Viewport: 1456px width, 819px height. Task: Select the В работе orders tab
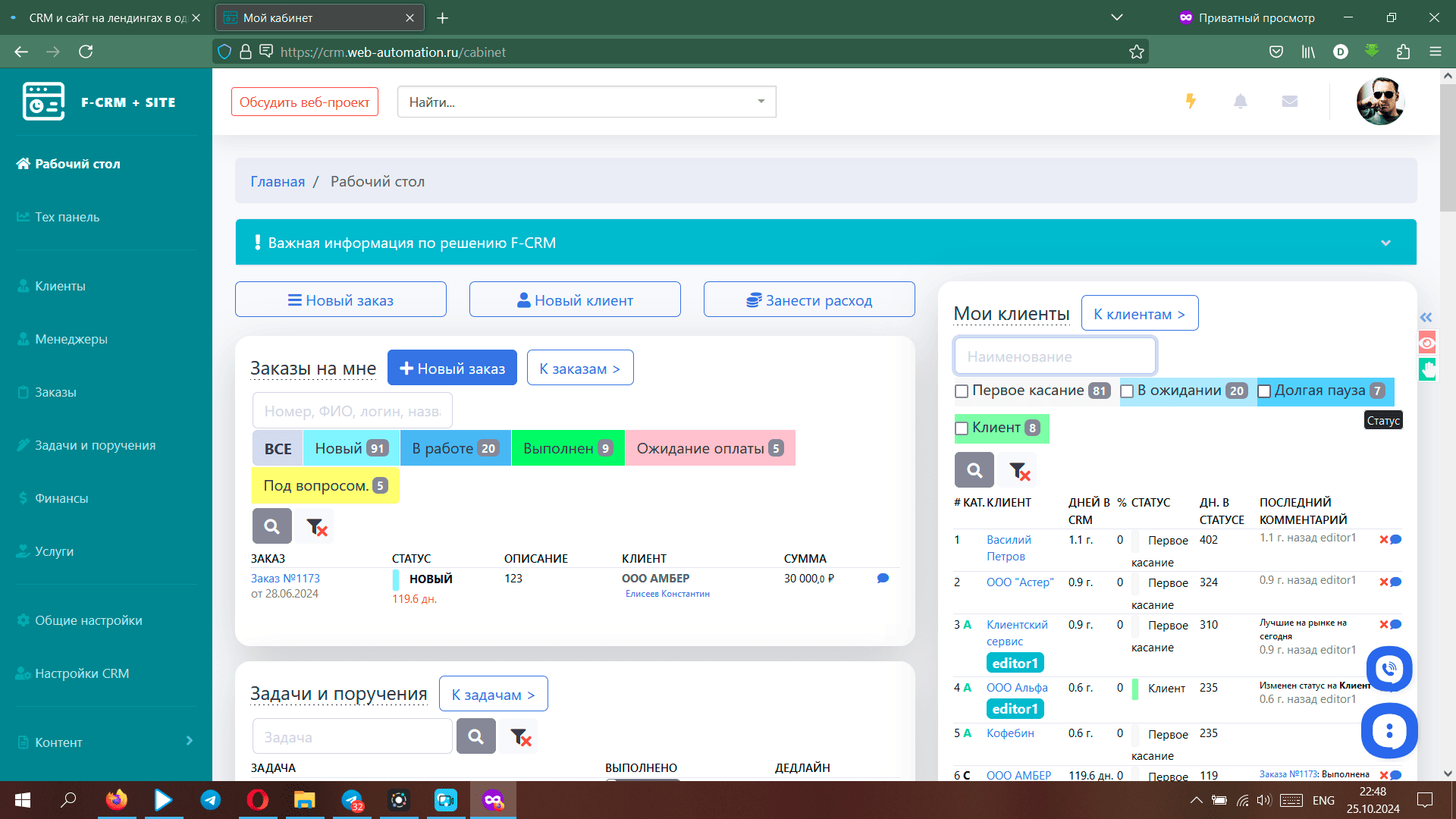(454, 448)
